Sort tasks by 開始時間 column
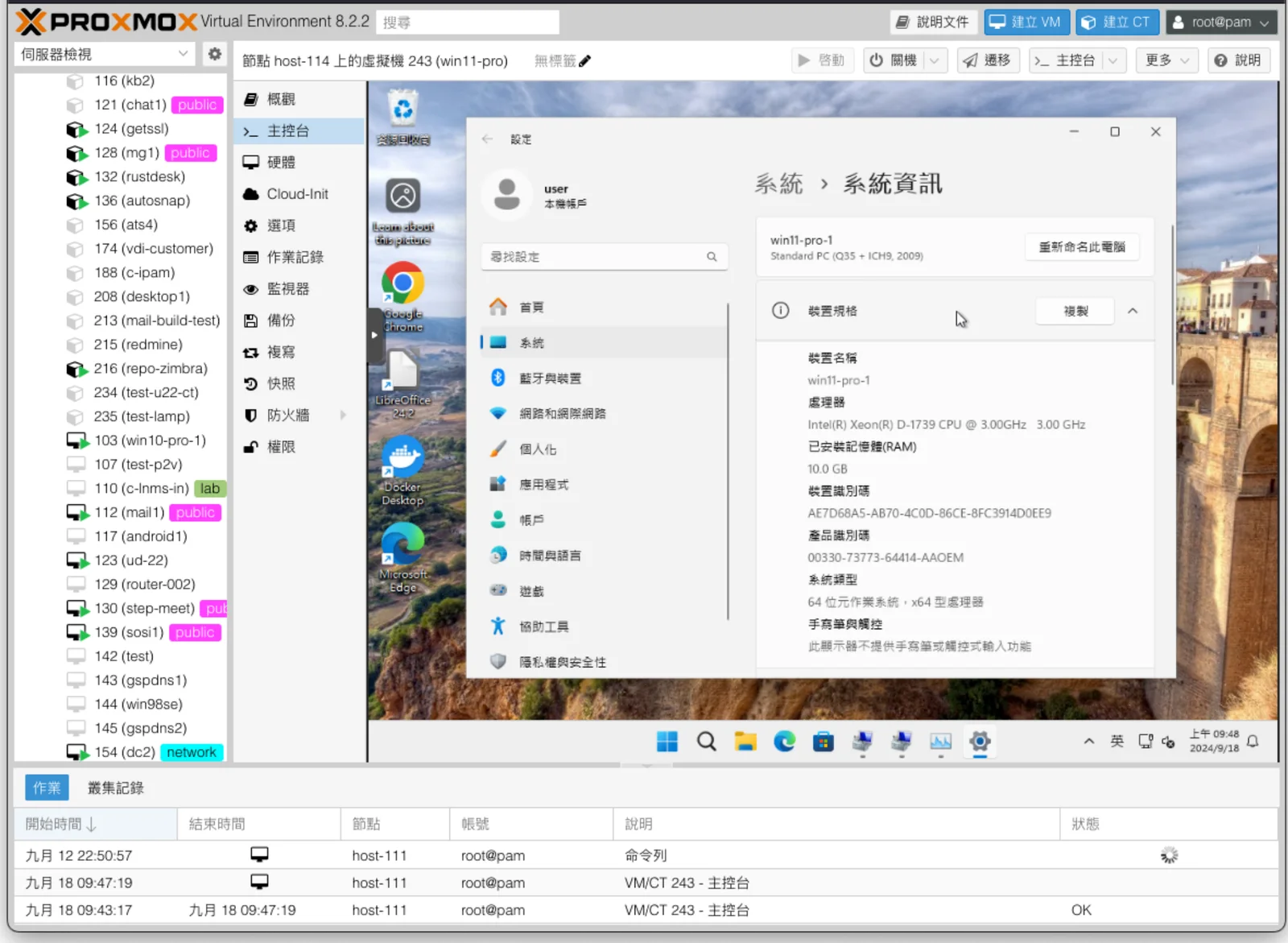This screenshot has width=1288, height=943. coord(96,824)
